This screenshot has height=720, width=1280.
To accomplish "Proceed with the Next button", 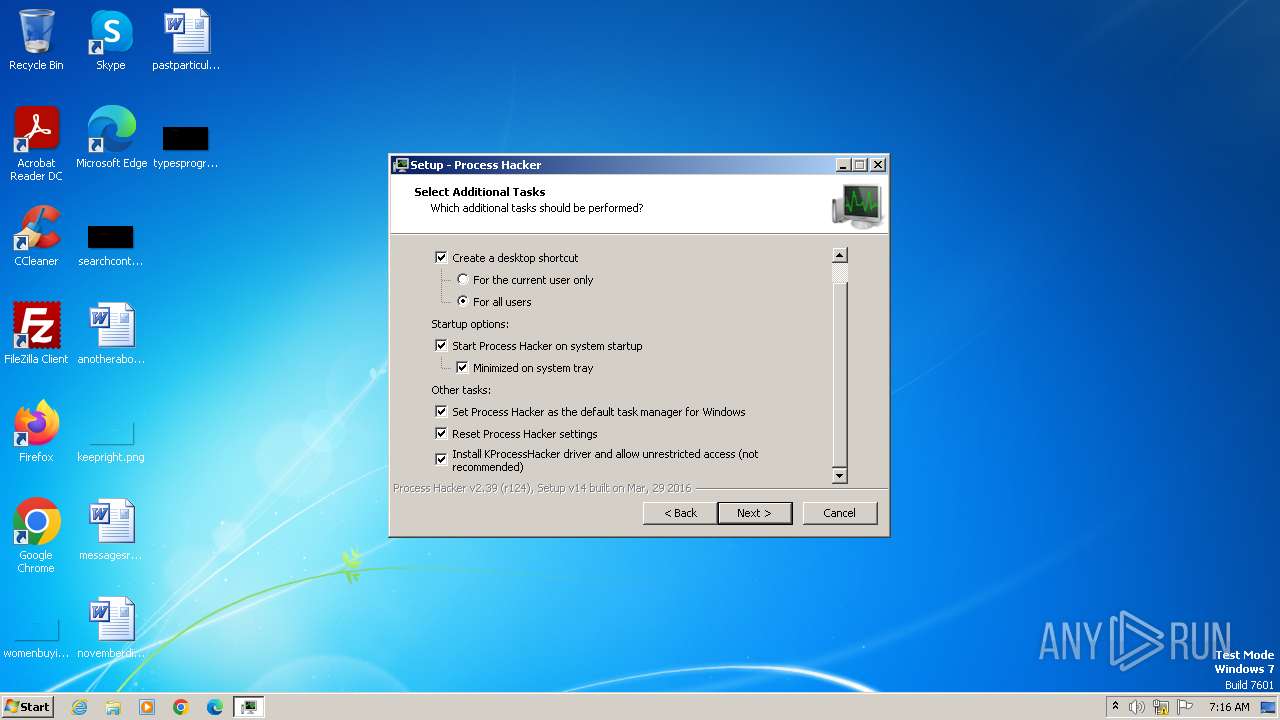I will pyautogui.click(x=754, y=513).
